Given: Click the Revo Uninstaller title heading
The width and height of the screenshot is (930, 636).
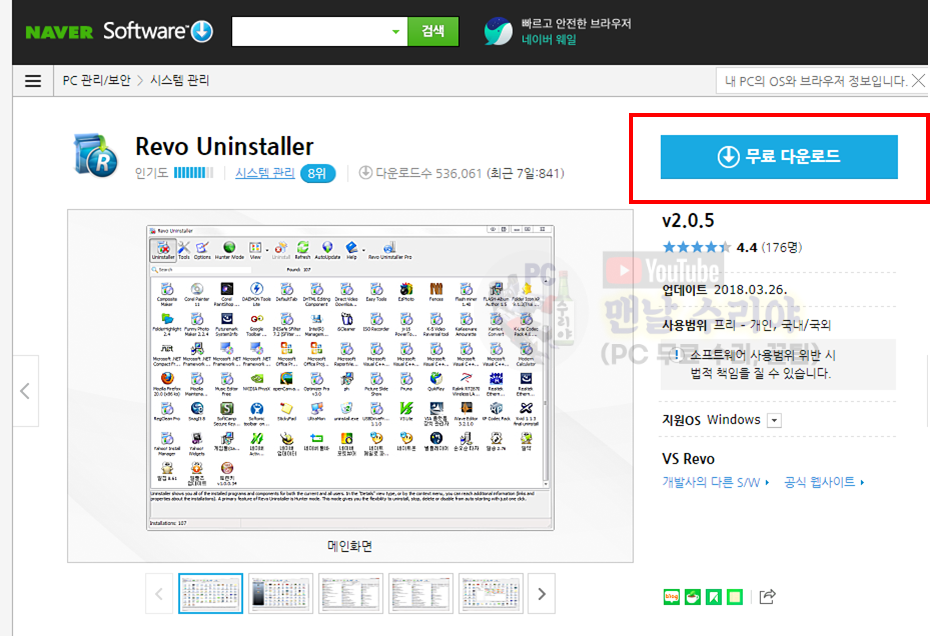Looking at the screenshot, I should pos(224,147).
